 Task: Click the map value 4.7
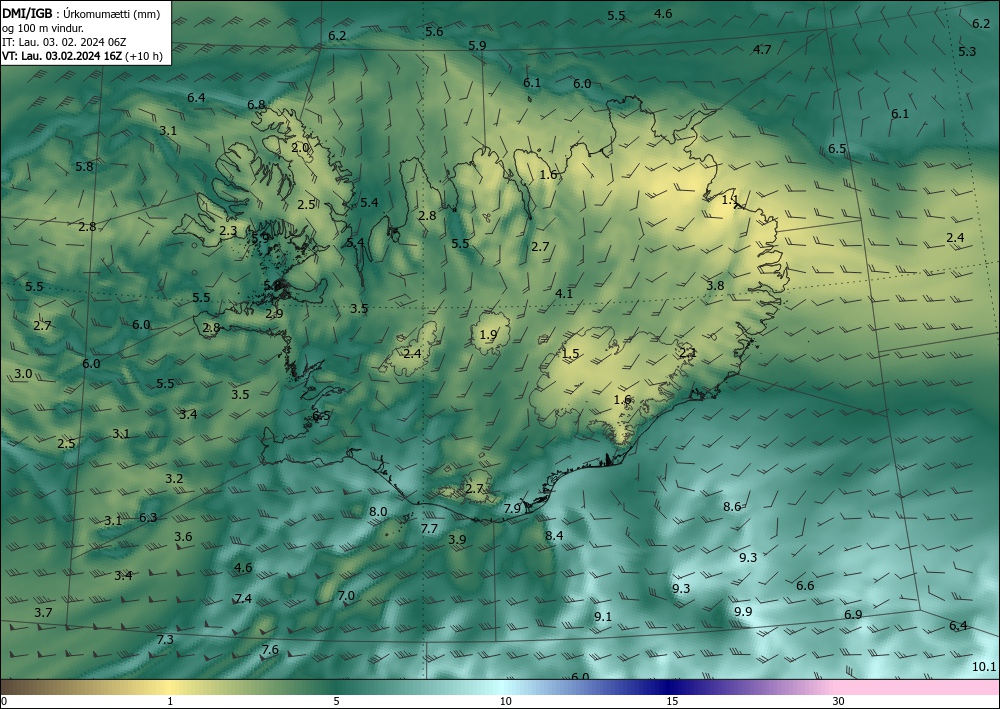coord(762,50)
